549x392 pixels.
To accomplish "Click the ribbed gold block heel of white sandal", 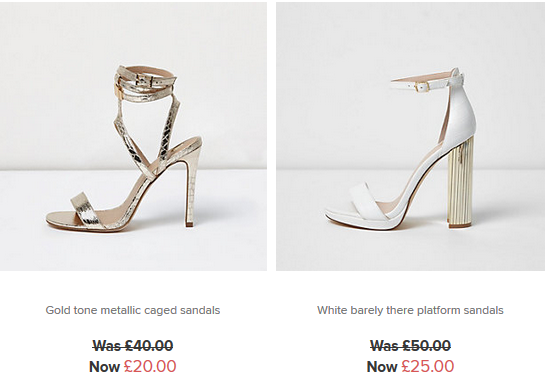I will (x=461, y=182).
